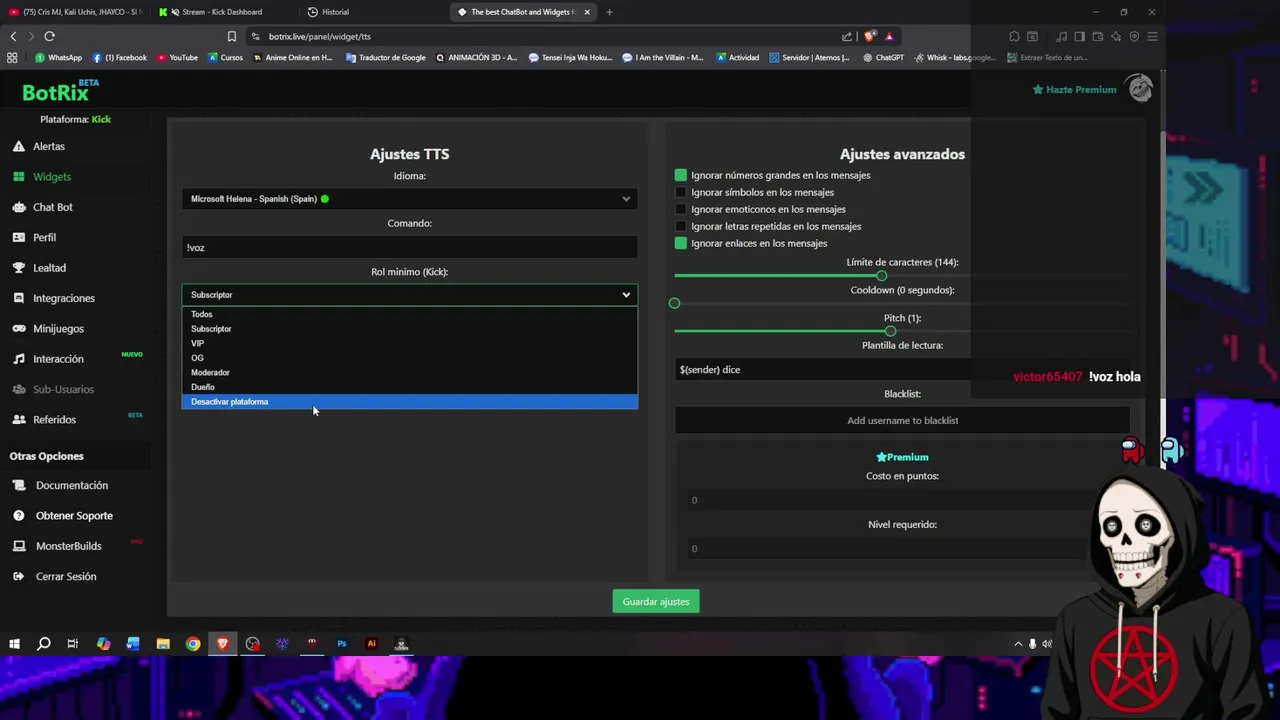Click the Widgets grid icon in sidebar
The width and height of the screenshot is (1280, 720).
pyautogui.click(x=19, y=177)
